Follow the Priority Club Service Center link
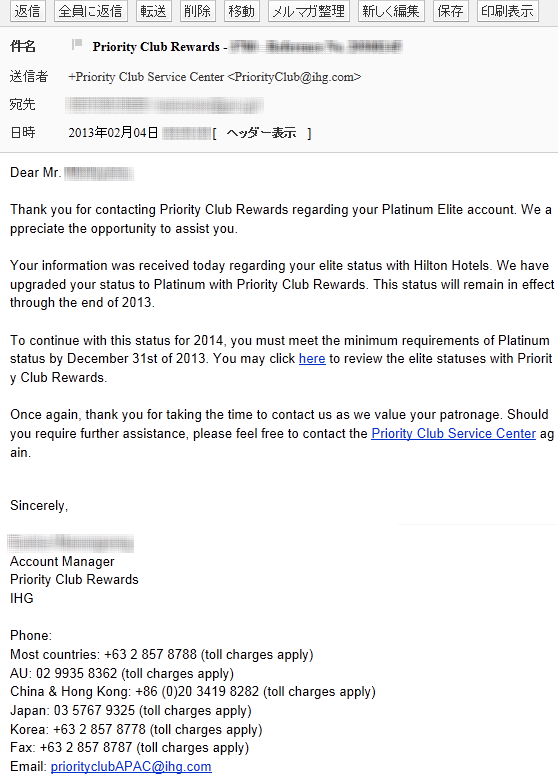Screen dimensions: 558x781 point(453,433)
